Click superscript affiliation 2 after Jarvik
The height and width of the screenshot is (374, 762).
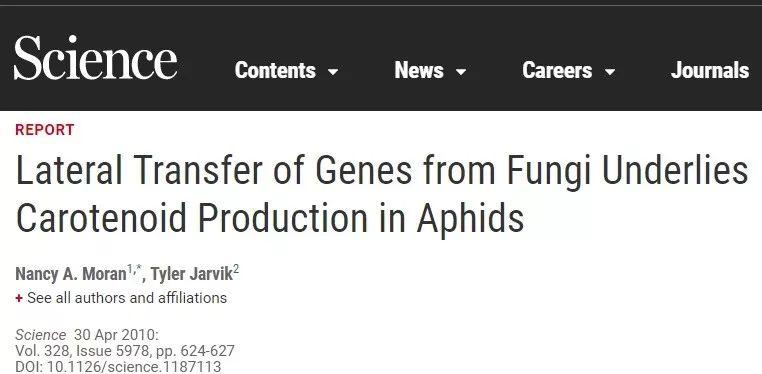236,269
